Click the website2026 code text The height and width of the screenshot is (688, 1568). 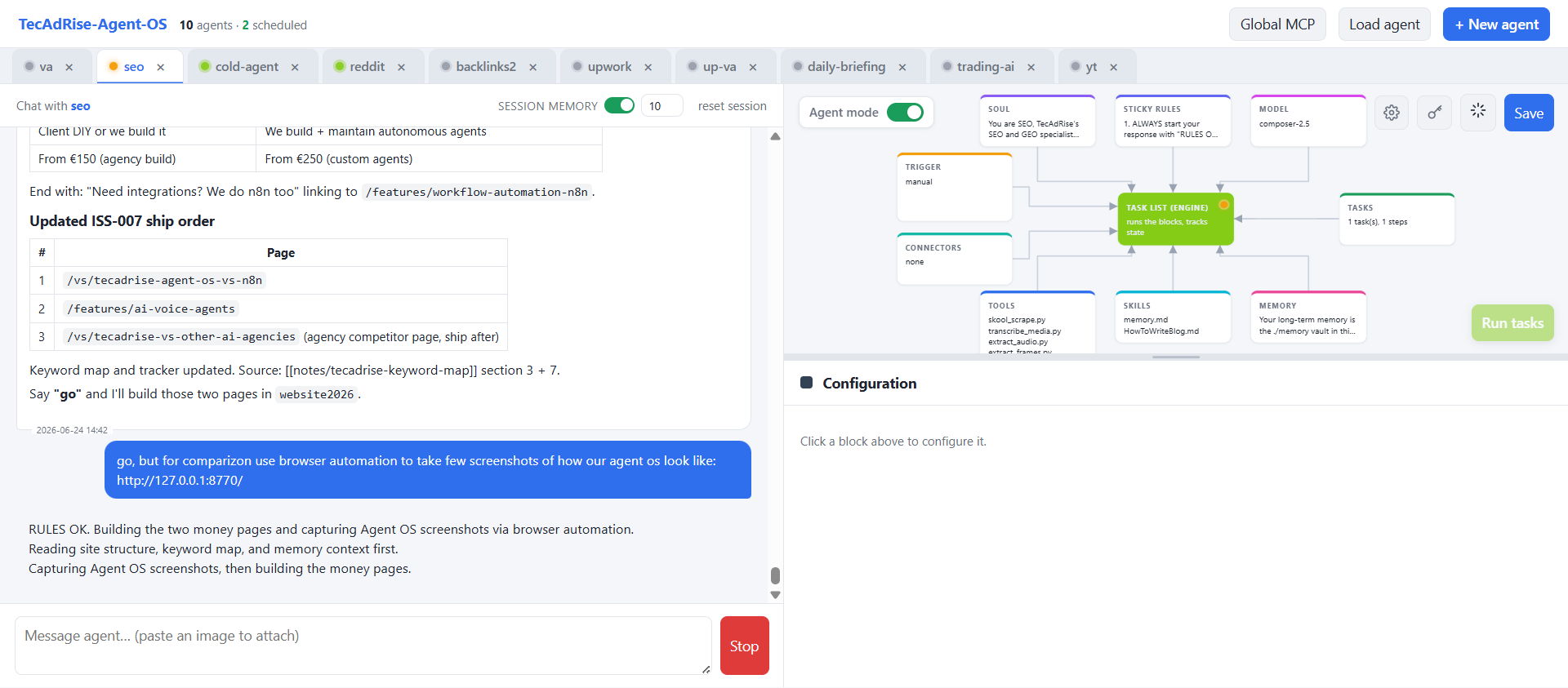point(317,394)
